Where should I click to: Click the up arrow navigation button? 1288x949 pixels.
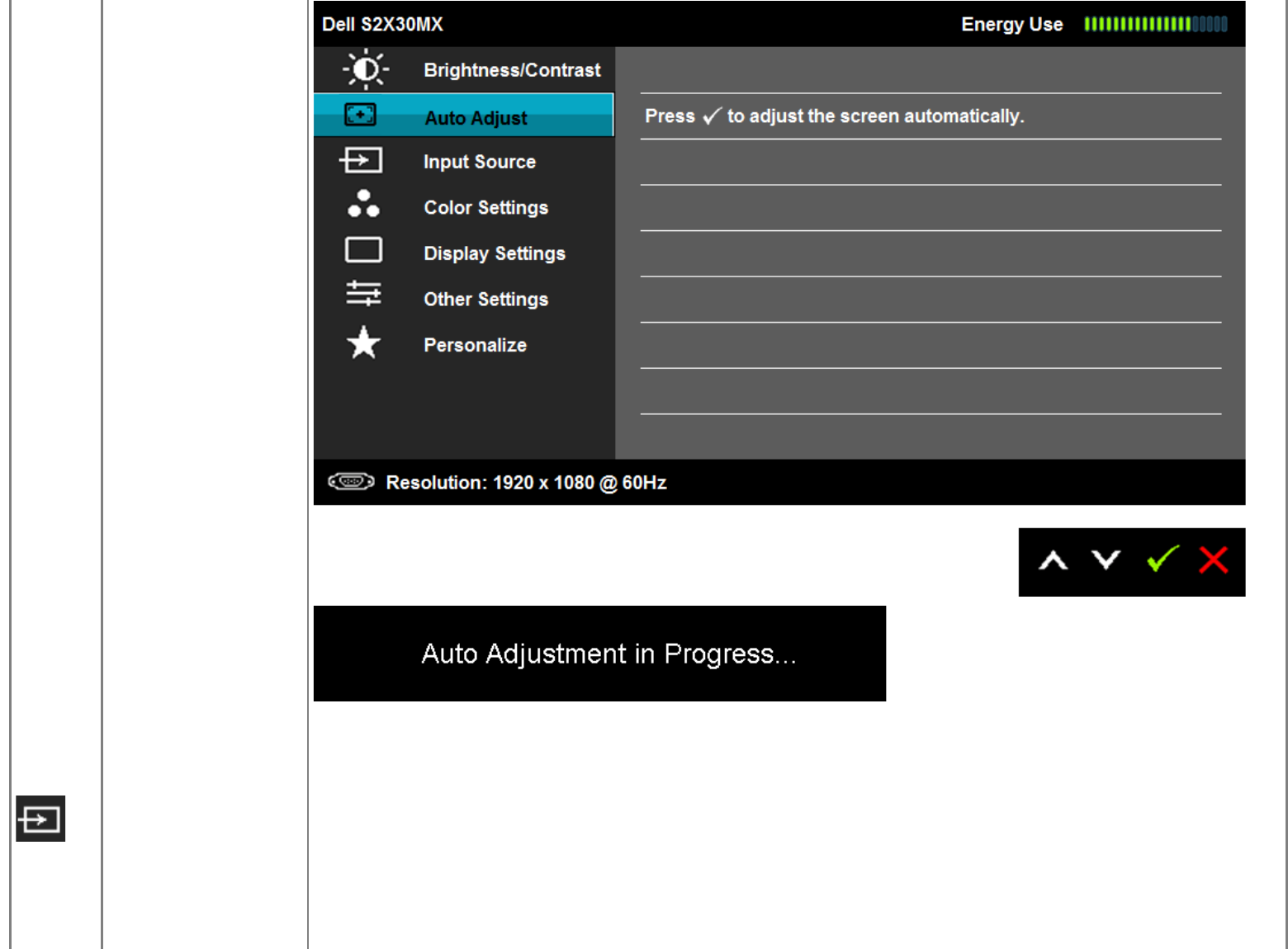click(1053, 562)
